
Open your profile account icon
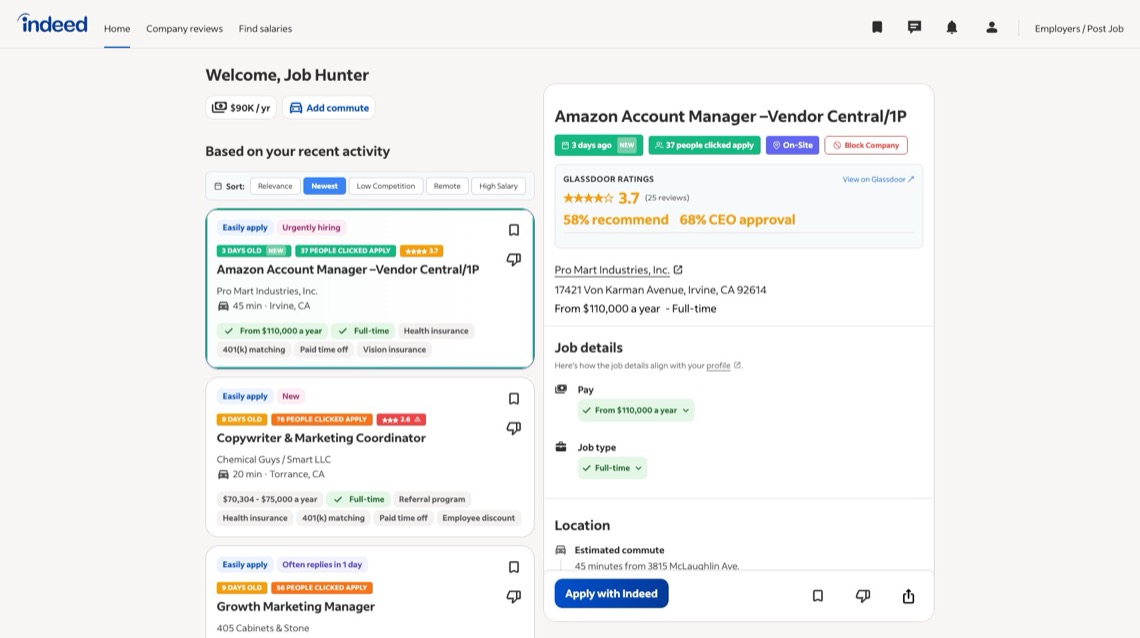(x=991, y=26)
